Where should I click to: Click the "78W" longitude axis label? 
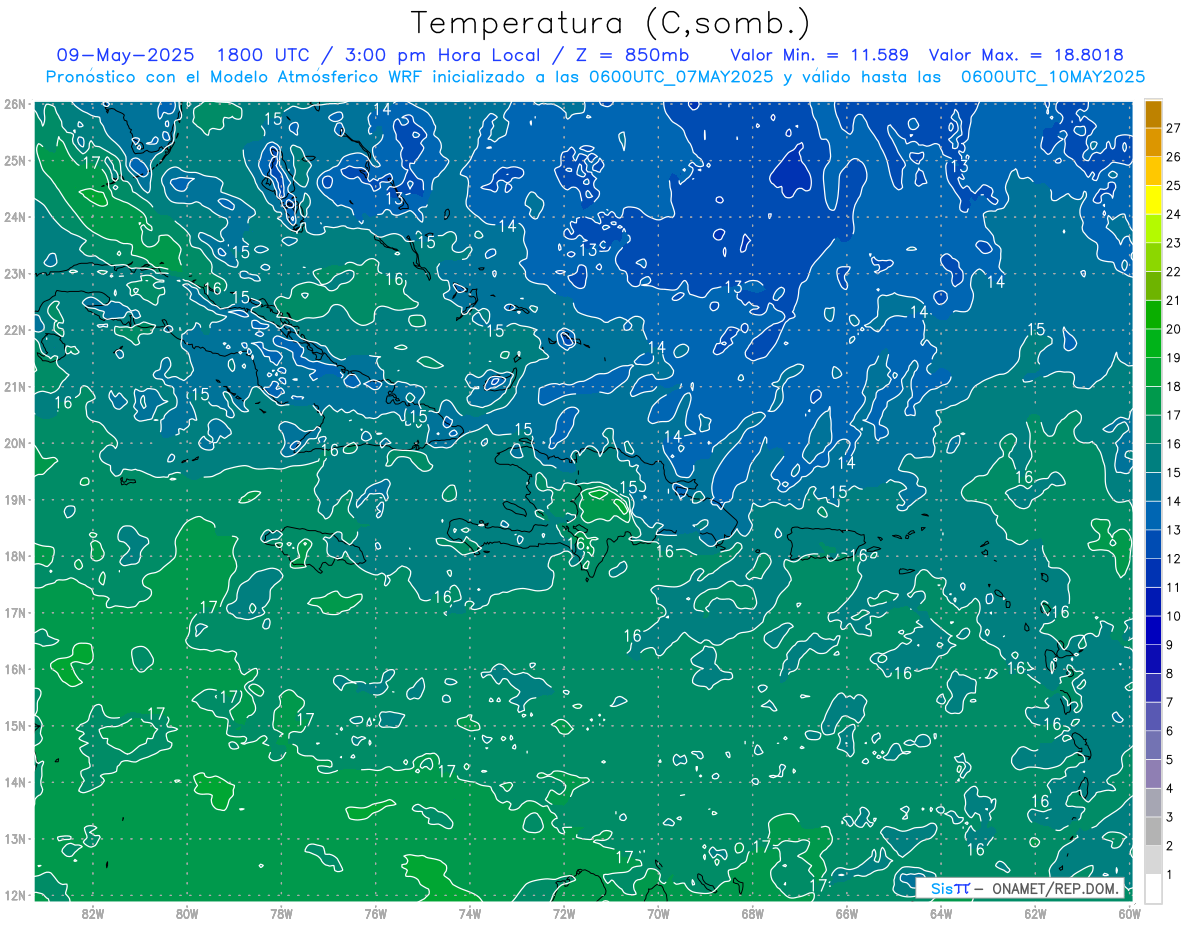(281, 913)
